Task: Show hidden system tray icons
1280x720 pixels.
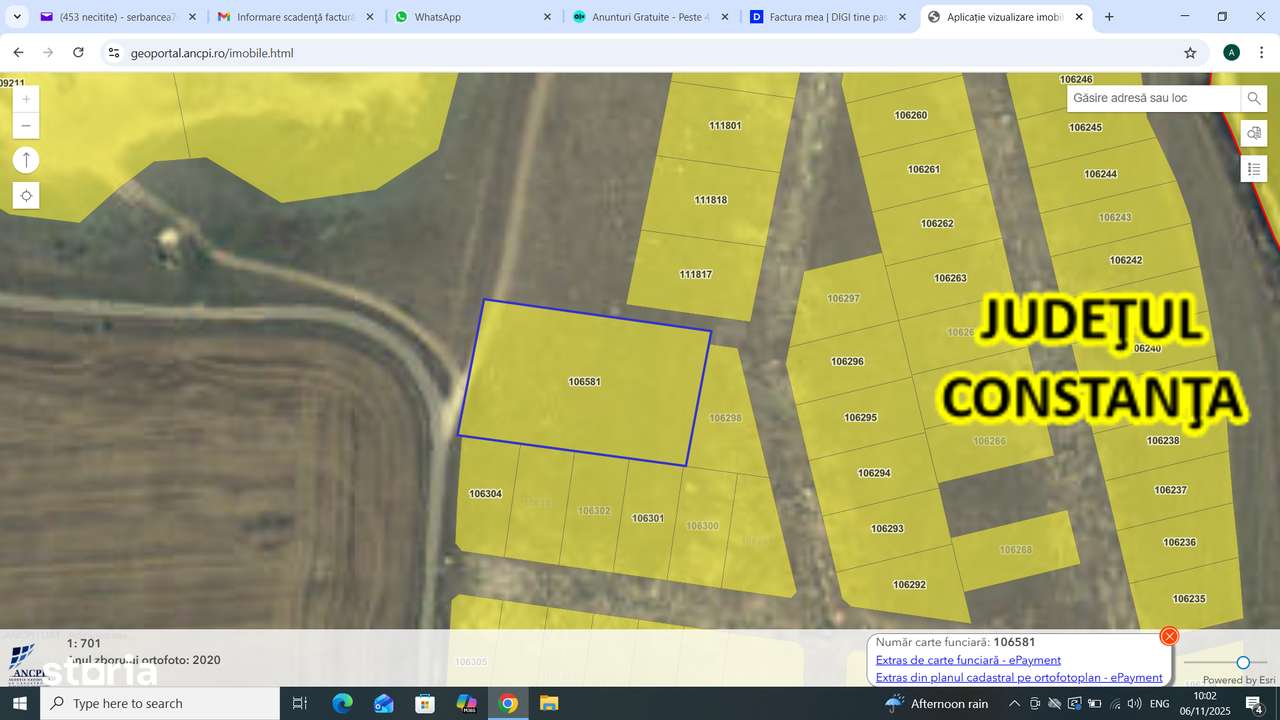Action: (1014, 703)
